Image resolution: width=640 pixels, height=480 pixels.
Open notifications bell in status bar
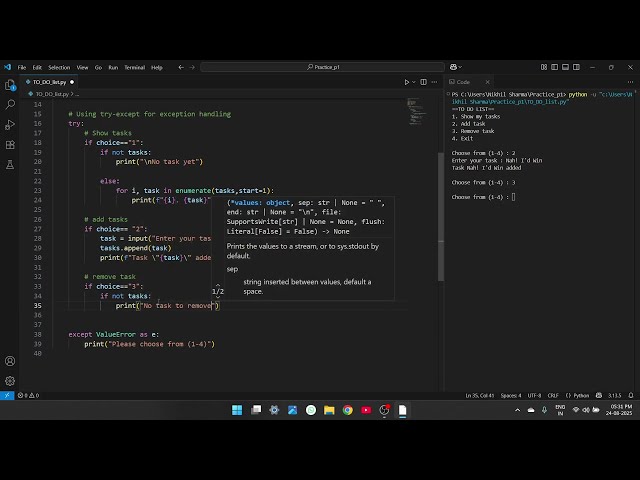click(631, 395)
